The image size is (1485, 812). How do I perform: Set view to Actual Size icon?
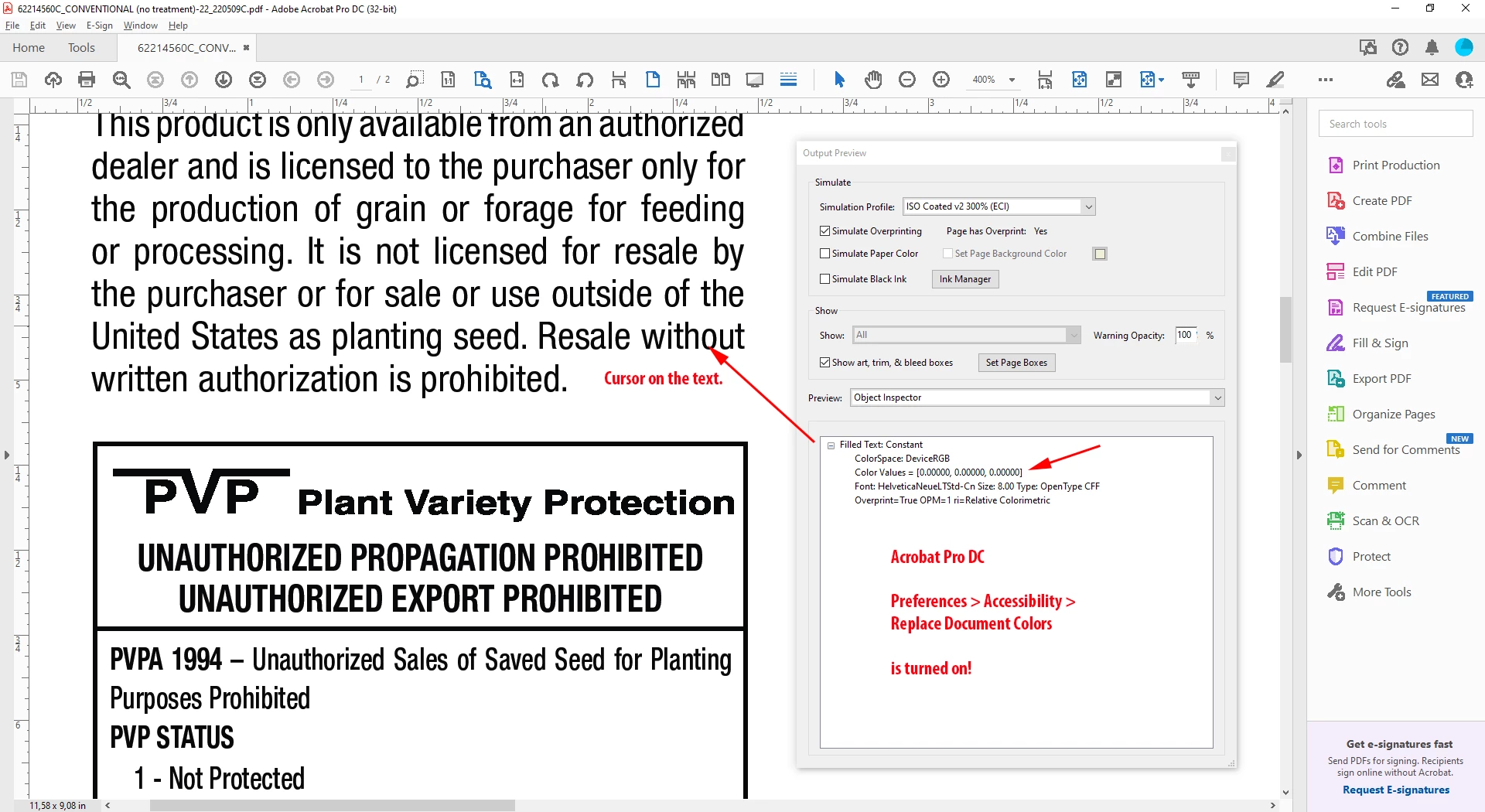(x=448, y=80)
